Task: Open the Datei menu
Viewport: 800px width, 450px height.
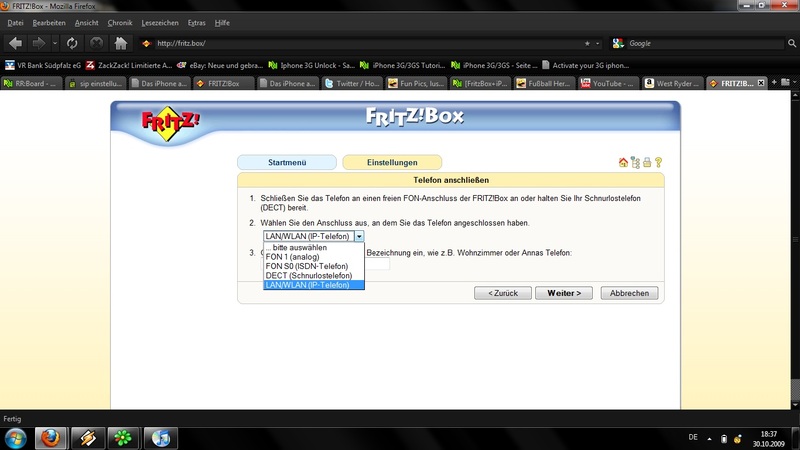Action: tap(15, 23)
